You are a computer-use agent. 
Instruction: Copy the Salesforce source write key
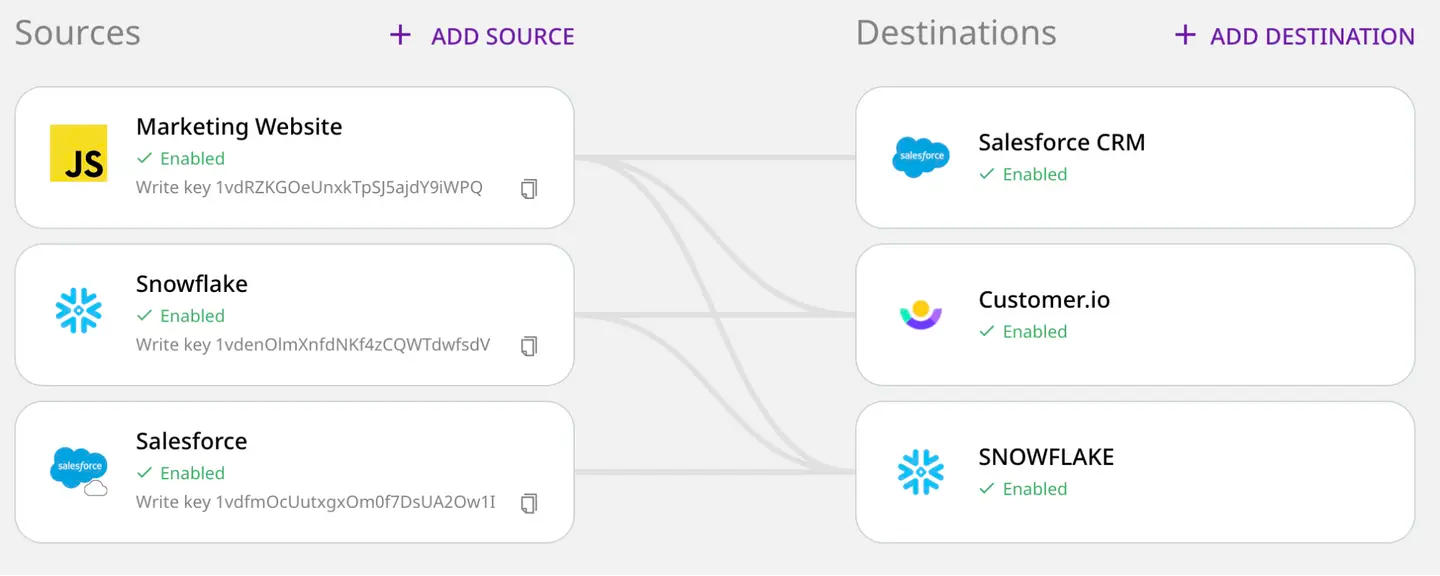tap(529, 503)
